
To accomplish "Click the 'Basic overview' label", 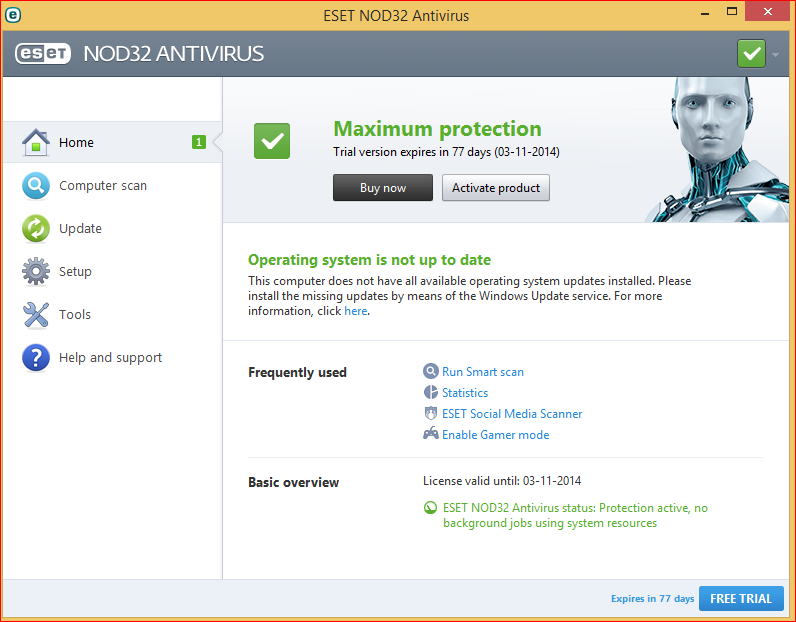I will 293,482.
